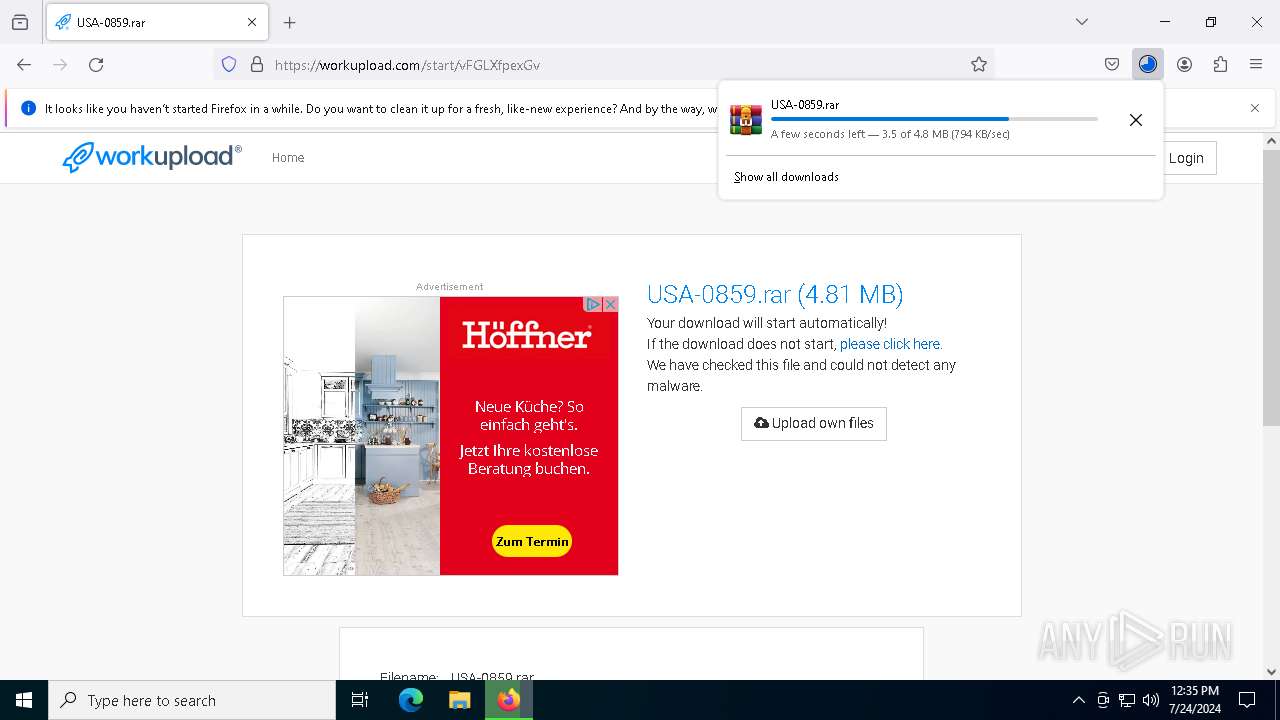Open network status tray icon
Viewport: 1280px width, 720px height.
pyautogui.click(x=1127, y=700)
